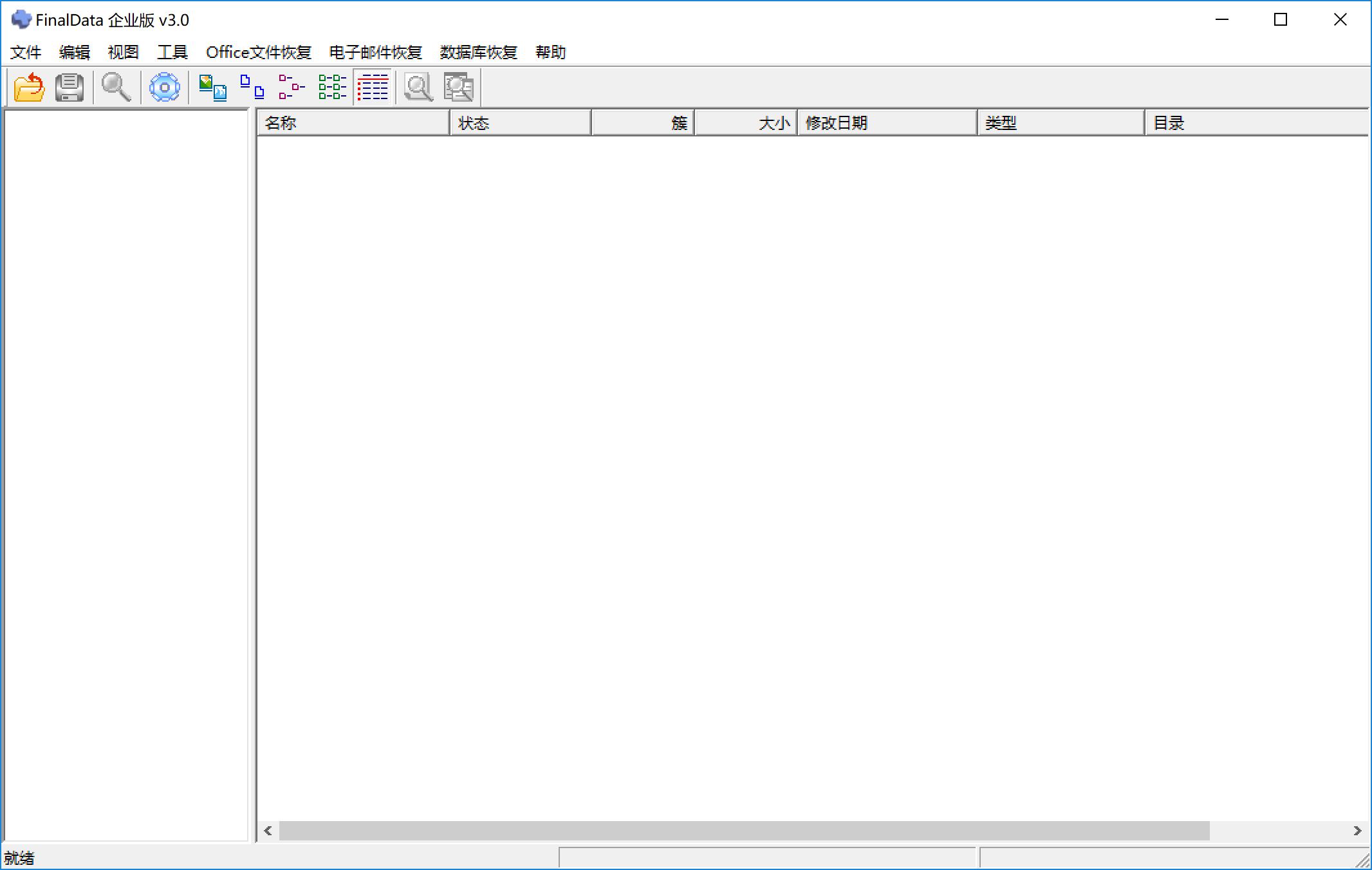Toggle small icons view mode
Screen dimensions: 1372x870
tap(251, 87)
